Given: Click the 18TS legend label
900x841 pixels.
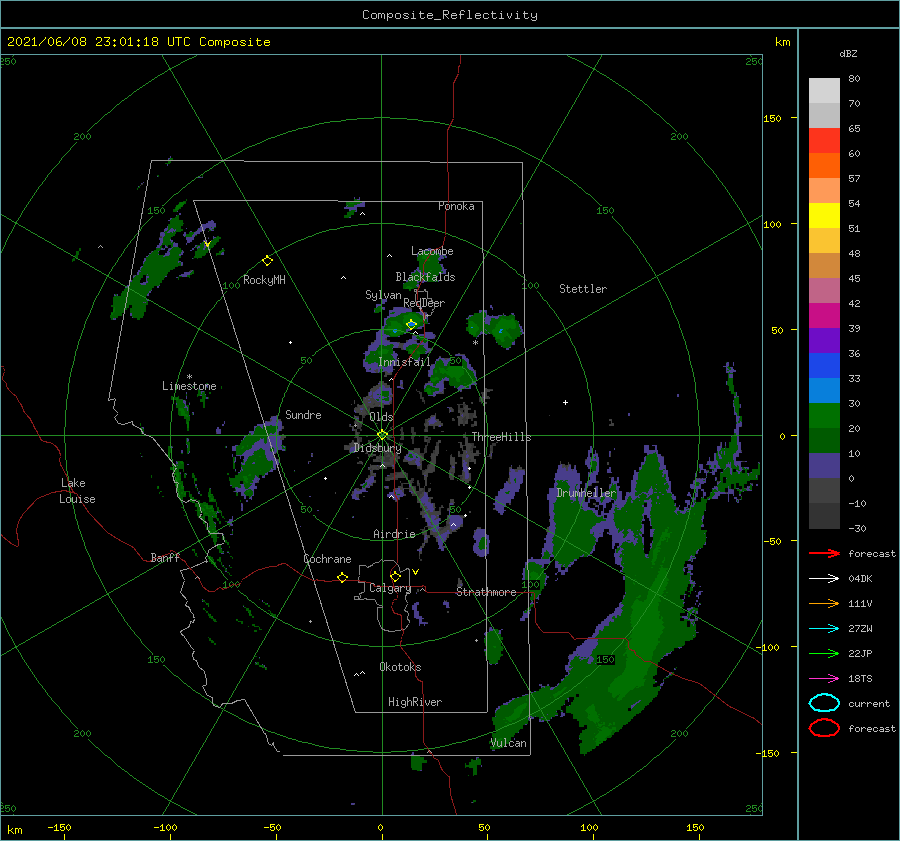Looking at the screenshot, I should click(x=860, y=678).
